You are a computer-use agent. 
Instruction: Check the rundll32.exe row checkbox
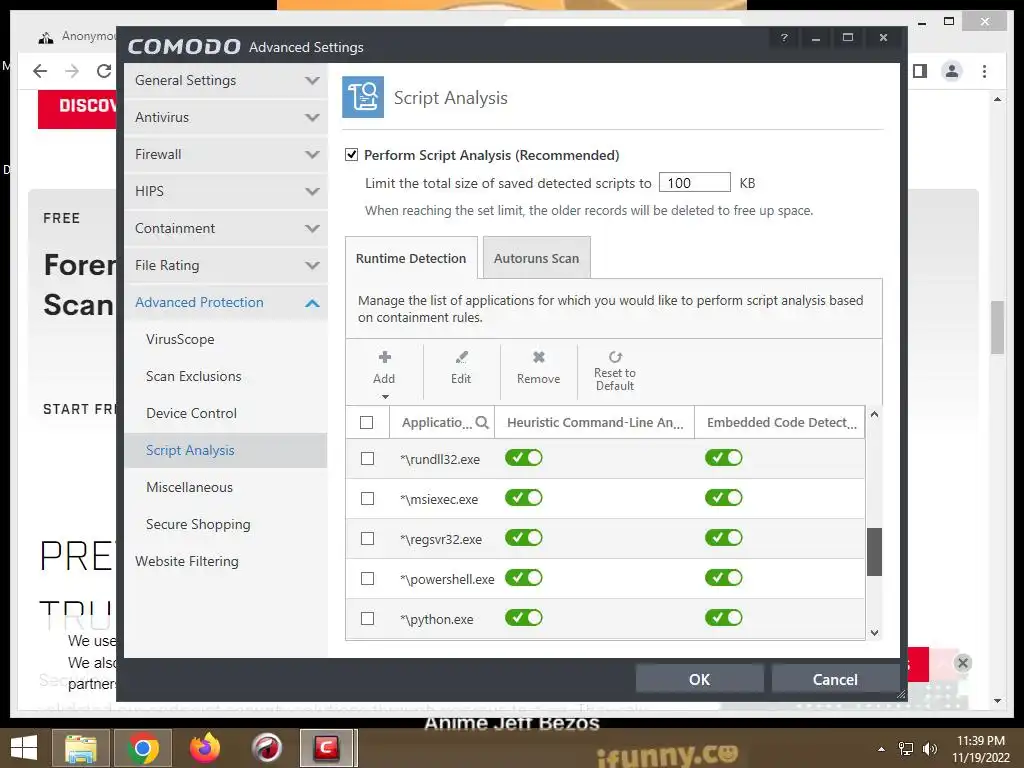click(x=368, y=458)
